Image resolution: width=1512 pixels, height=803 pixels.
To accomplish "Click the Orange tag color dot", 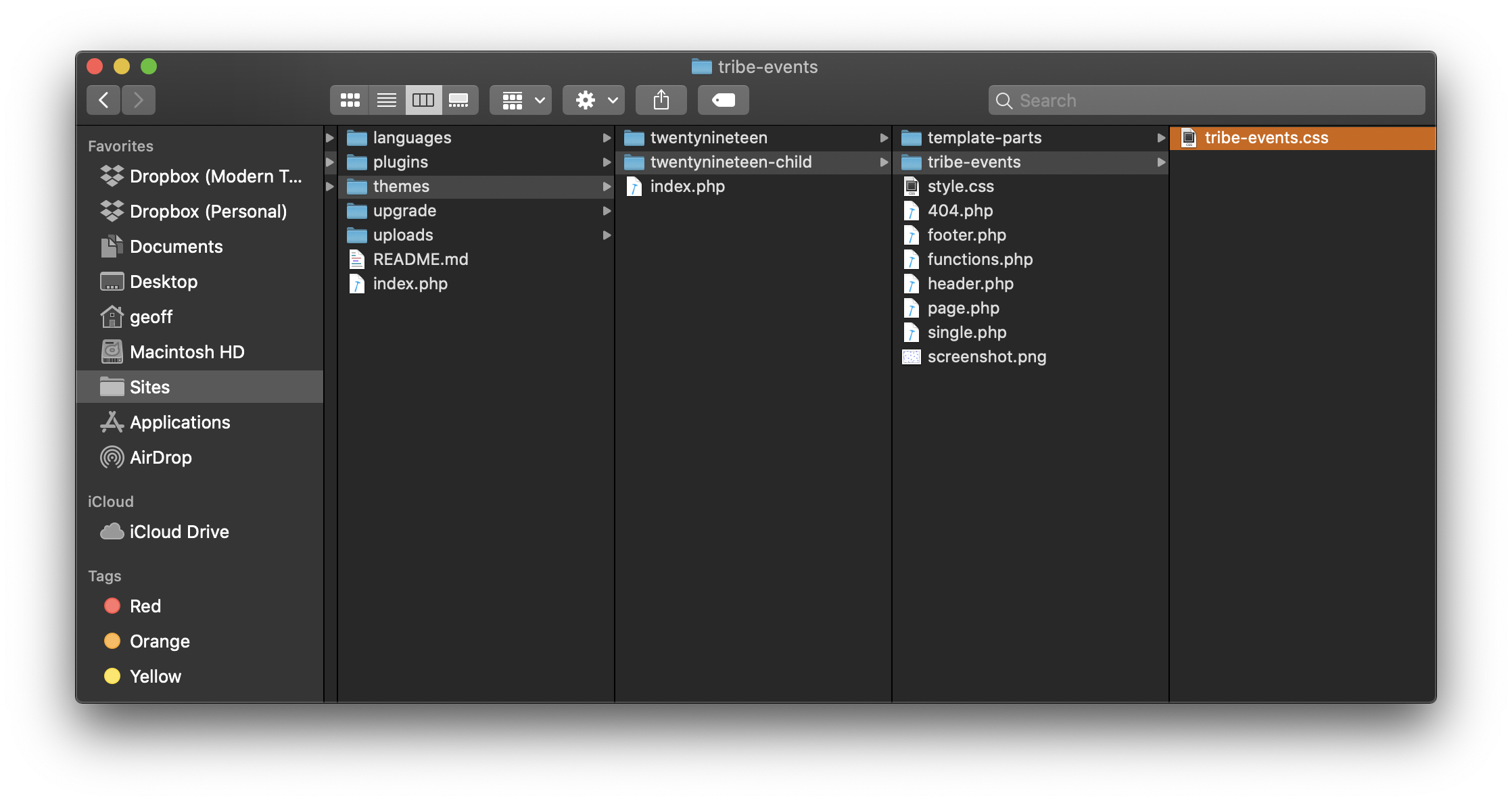I will (x=112, y=641).
